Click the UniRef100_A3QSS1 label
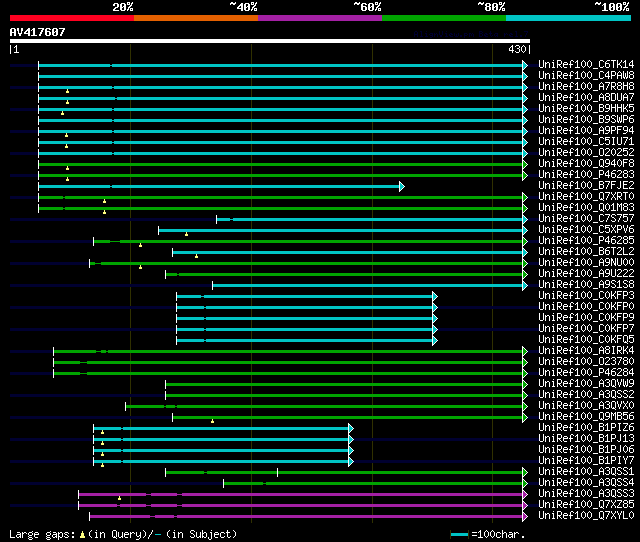This screenshot has height=542, width=640. [586, 472]
